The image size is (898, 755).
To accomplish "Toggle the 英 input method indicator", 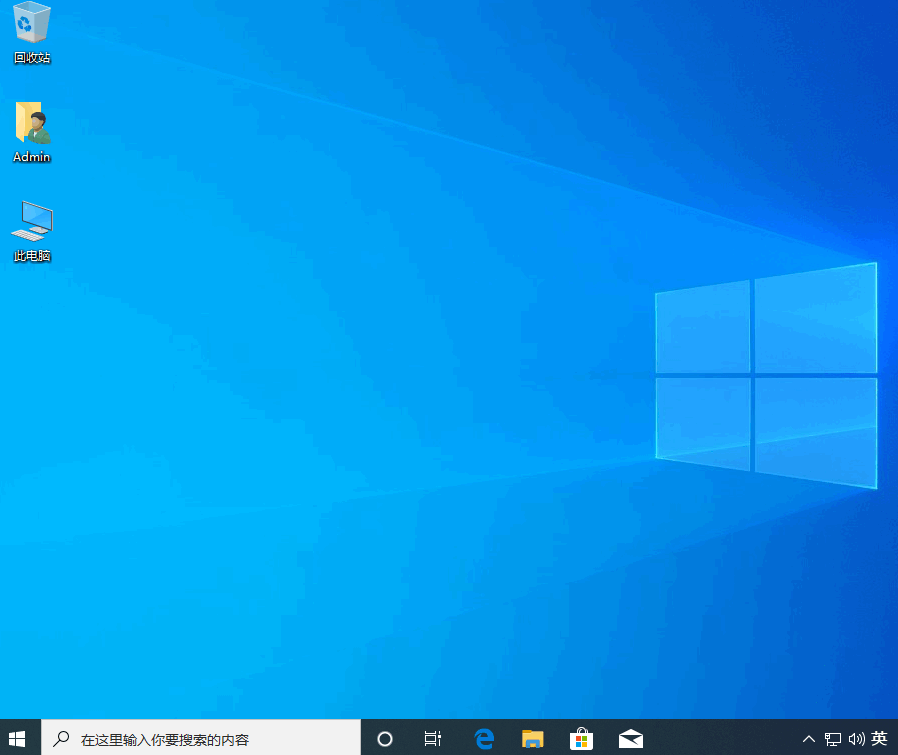I will [x=879, y=739].
